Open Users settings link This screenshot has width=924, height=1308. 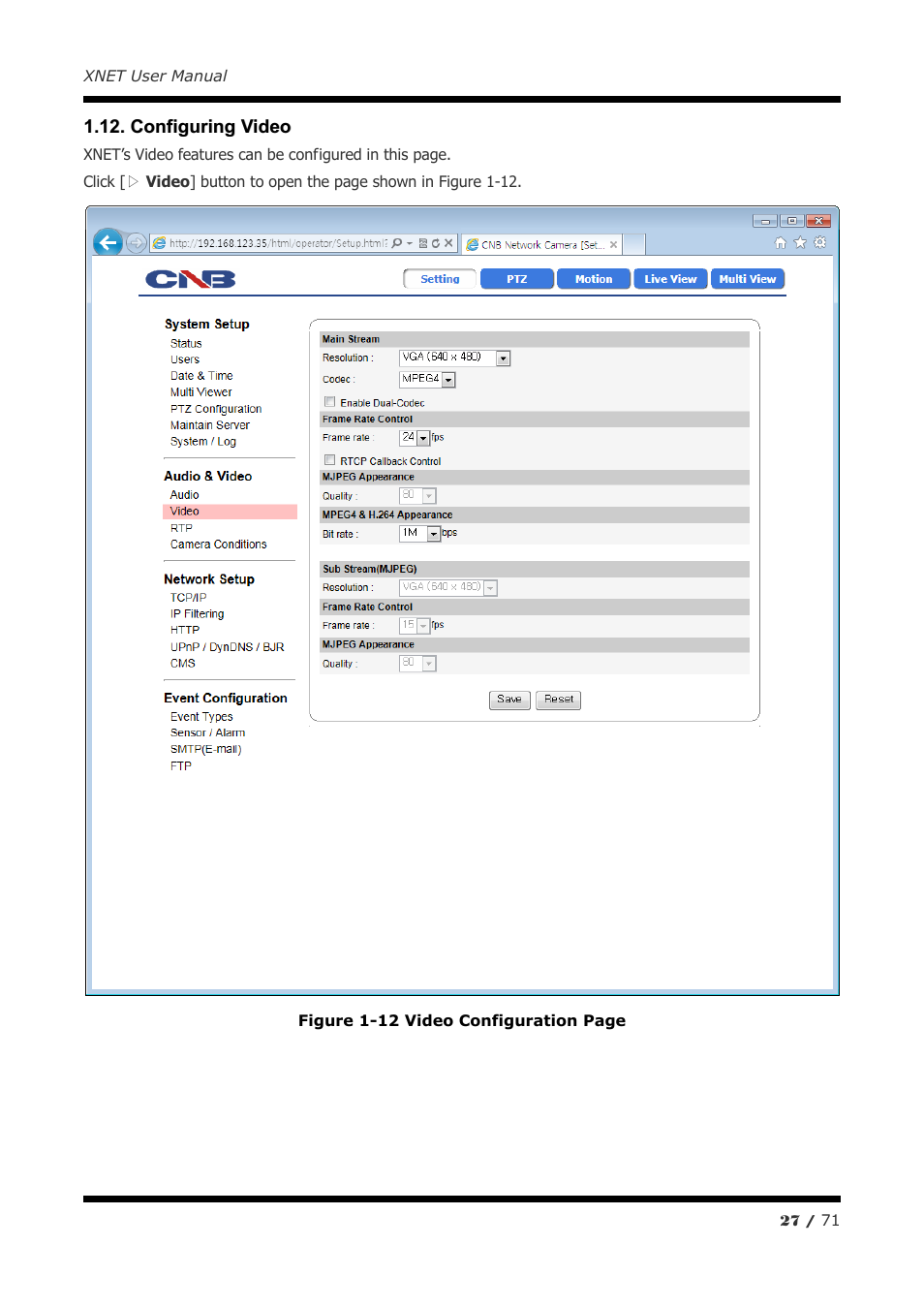click(185, 359)
